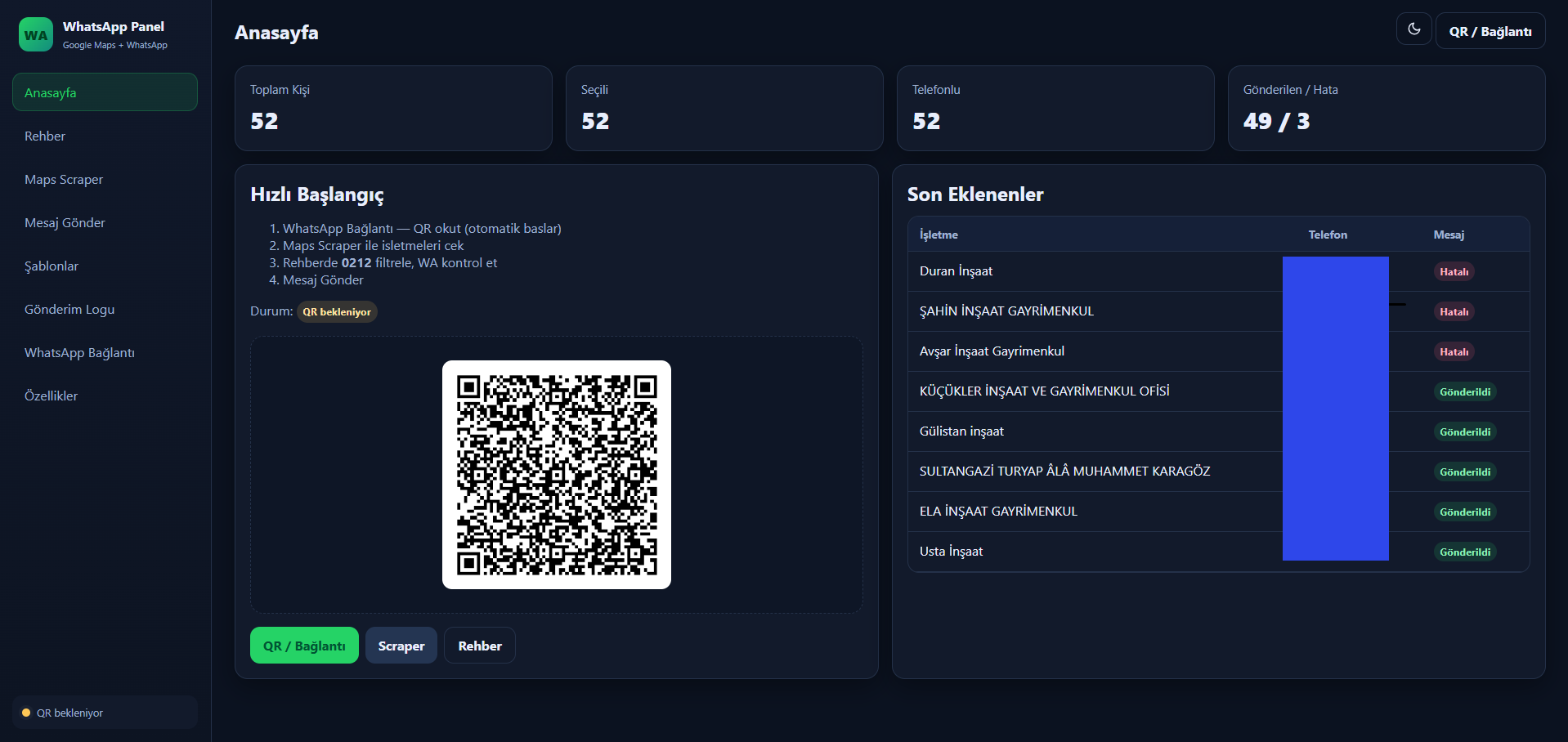Click the Gönderildi badge for Usta İnşaat
The image size is (1568, 742).
pyautogui.click(x=1465, y=552)
